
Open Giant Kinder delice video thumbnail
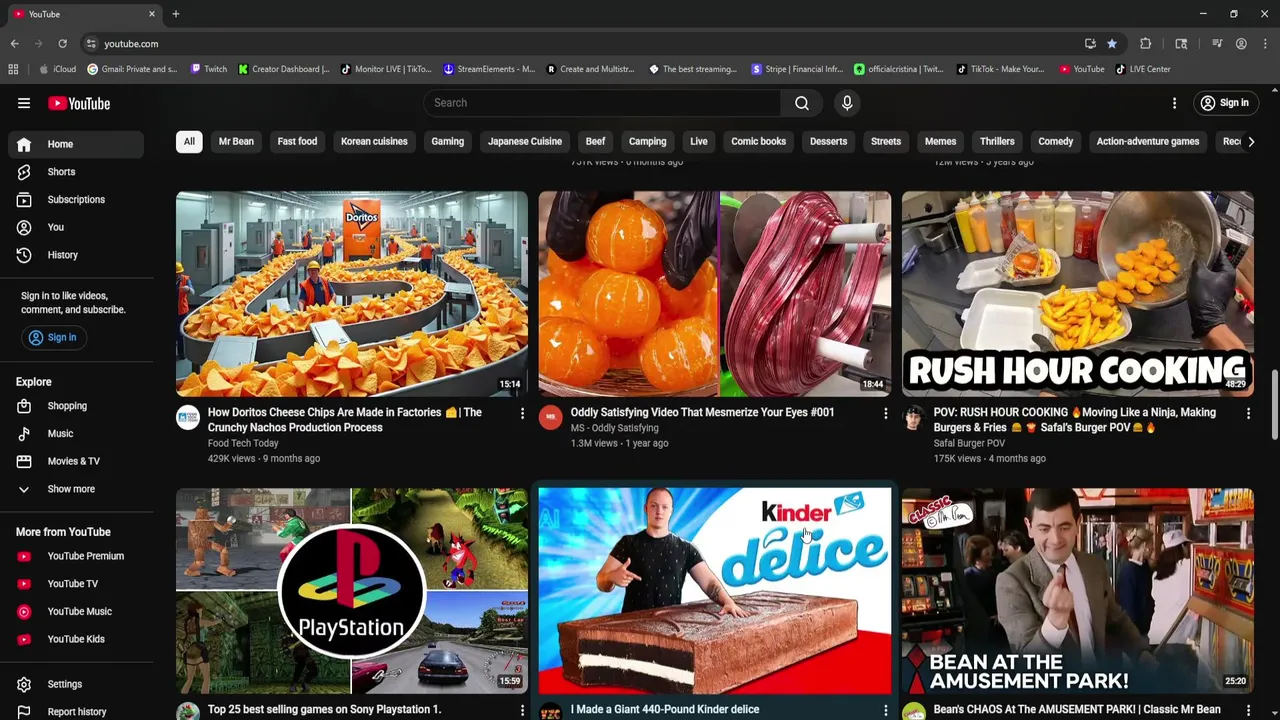pyautogui.click(x=715, y=591)
